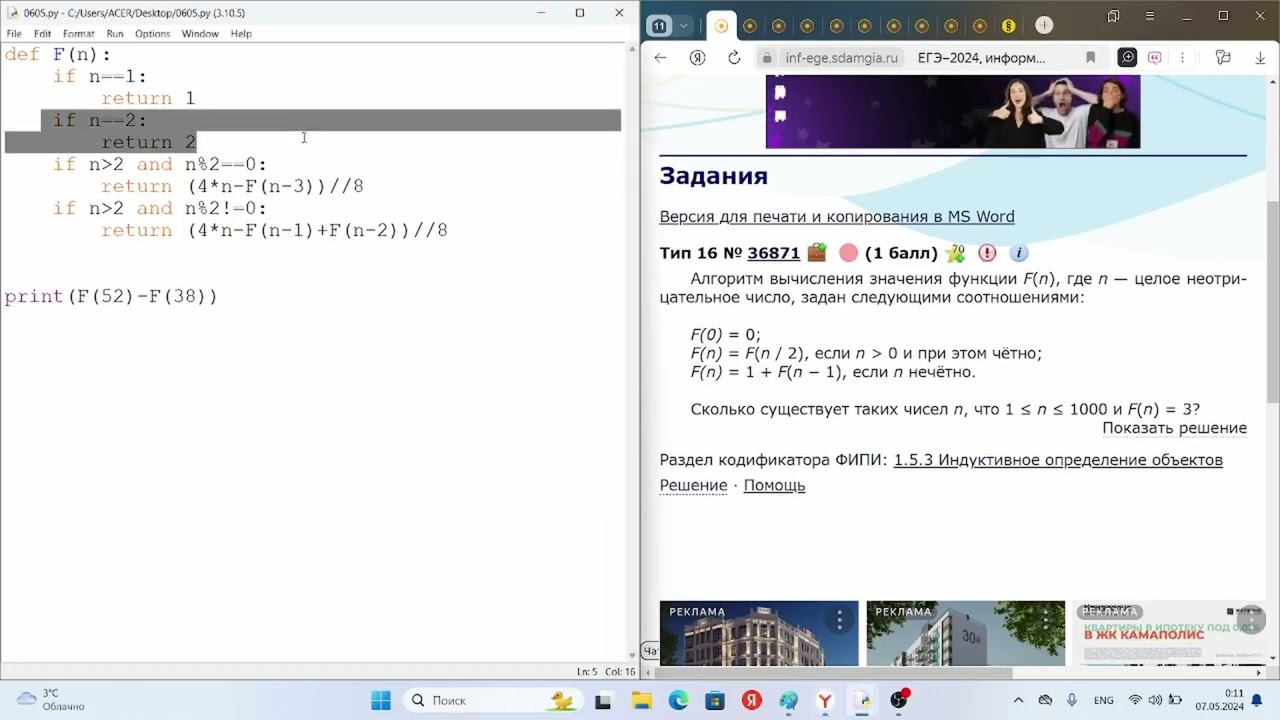The image size is (1280, 720).
Task: Click the briefcase icon next to task 36871
Action: 817,253
